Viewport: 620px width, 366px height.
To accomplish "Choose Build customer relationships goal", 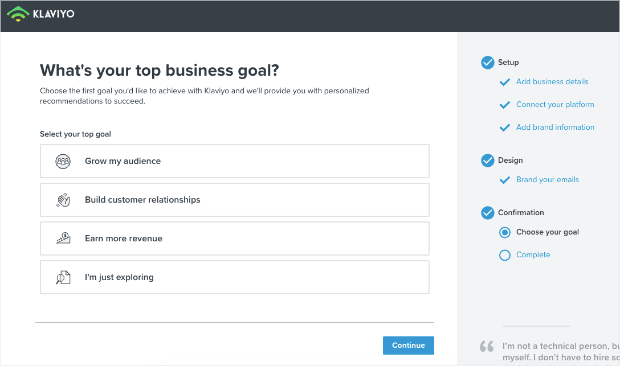I will (234, 200).
